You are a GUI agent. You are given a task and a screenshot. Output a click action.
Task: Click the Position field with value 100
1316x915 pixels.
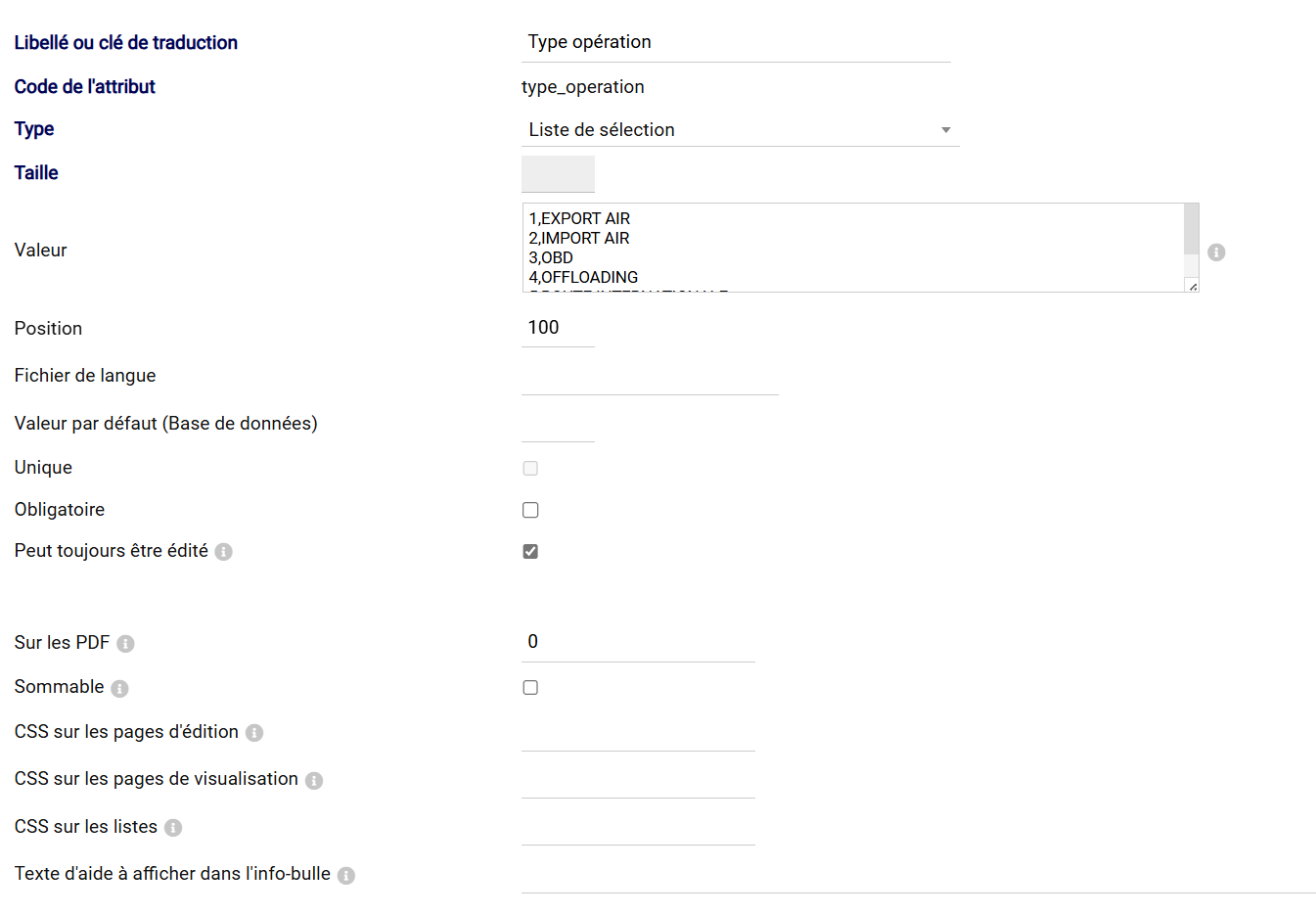pos(558,328)
